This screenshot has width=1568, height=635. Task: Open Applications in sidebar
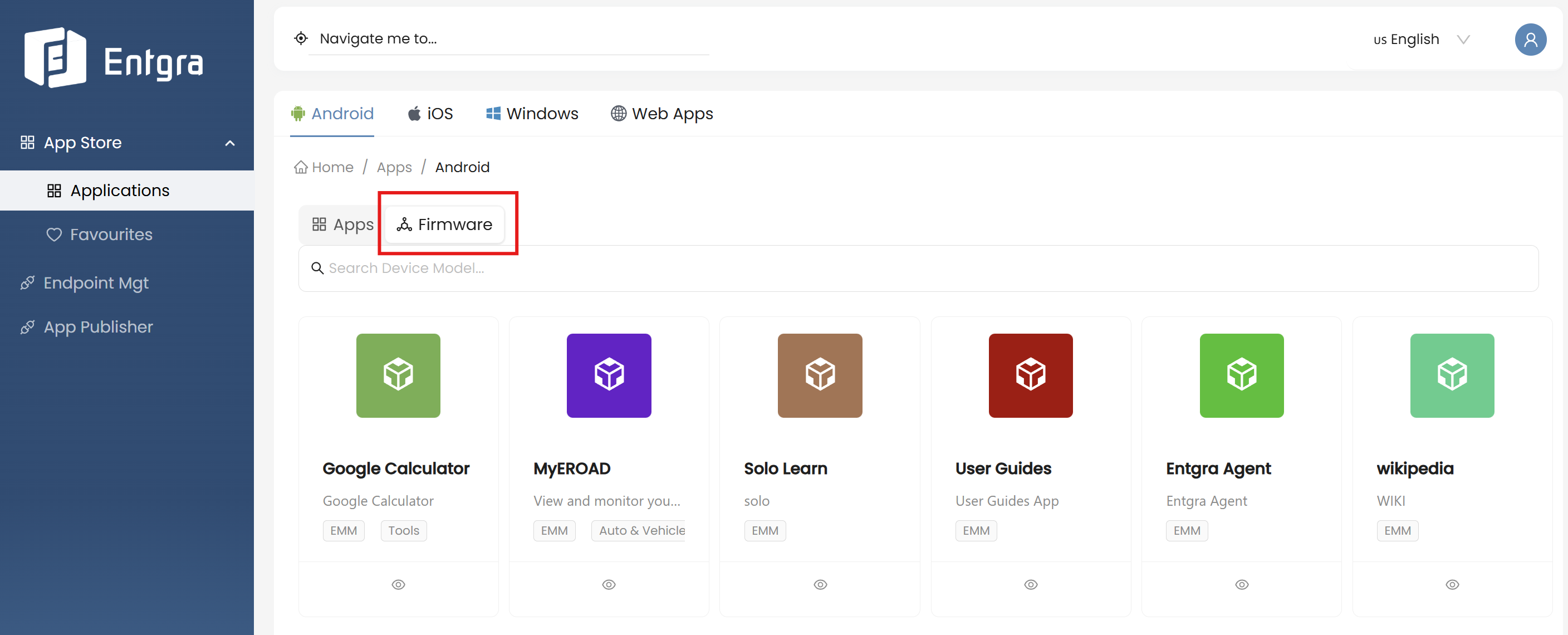(x=126, y=190)
